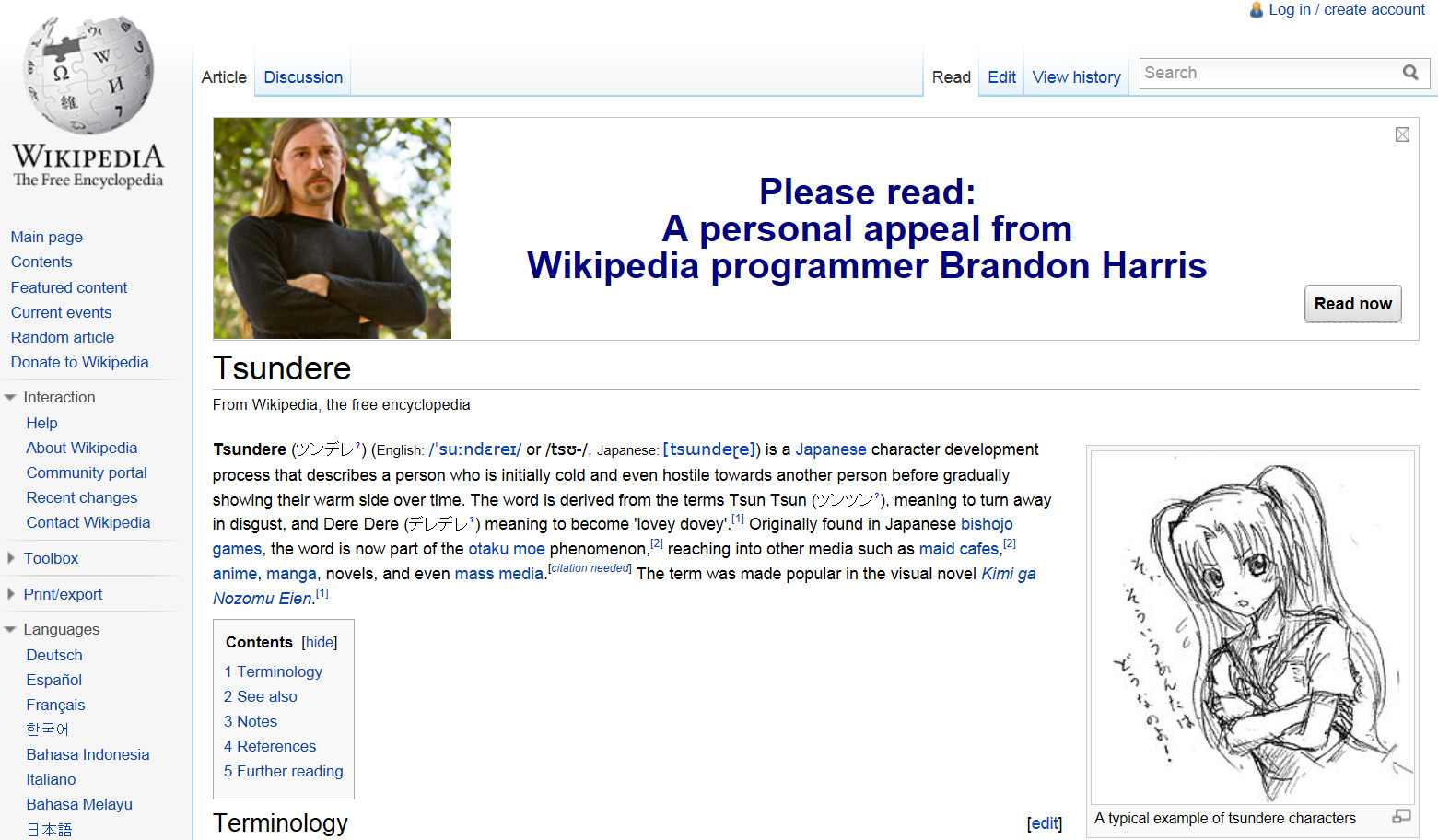Viewport: 1438px width, 840px height.
Task: Collapse the Languages sidebar section
Action: [x=10, y=630]
